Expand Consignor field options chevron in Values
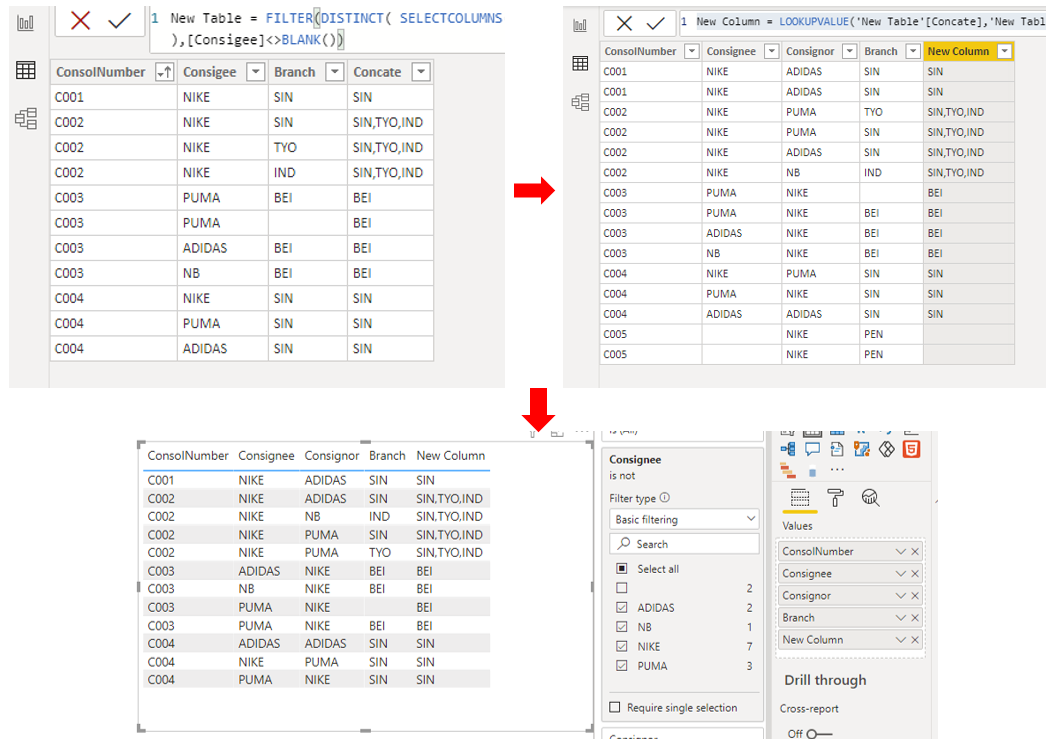This screenshot has height=756, width=1056. (x=900, y=596)
